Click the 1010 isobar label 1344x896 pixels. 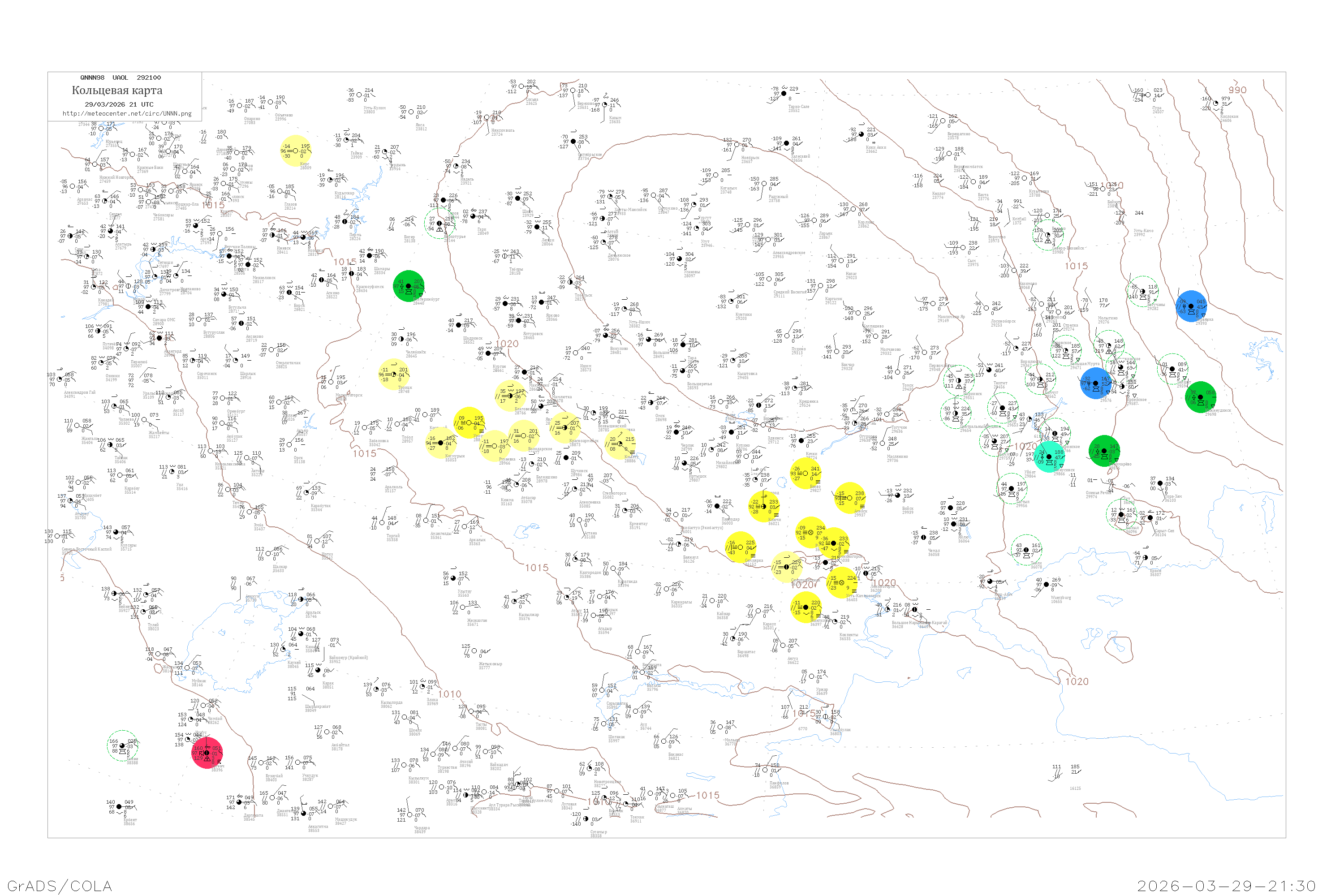click(449, 694)
